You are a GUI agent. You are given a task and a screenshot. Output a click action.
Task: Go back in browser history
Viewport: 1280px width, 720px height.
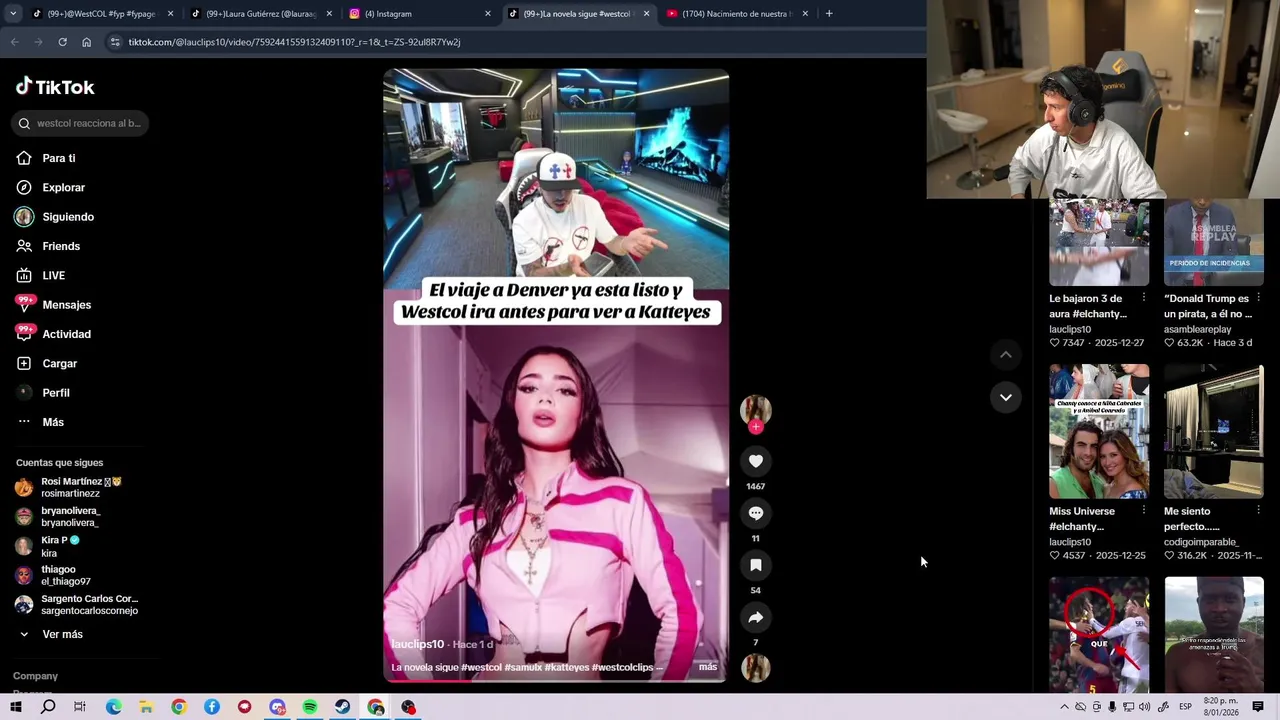(x=14, y=42)
